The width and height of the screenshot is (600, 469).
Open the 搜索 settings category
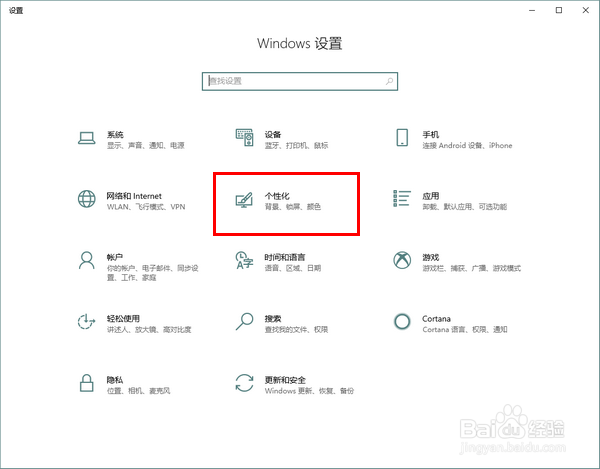(273, 319)
